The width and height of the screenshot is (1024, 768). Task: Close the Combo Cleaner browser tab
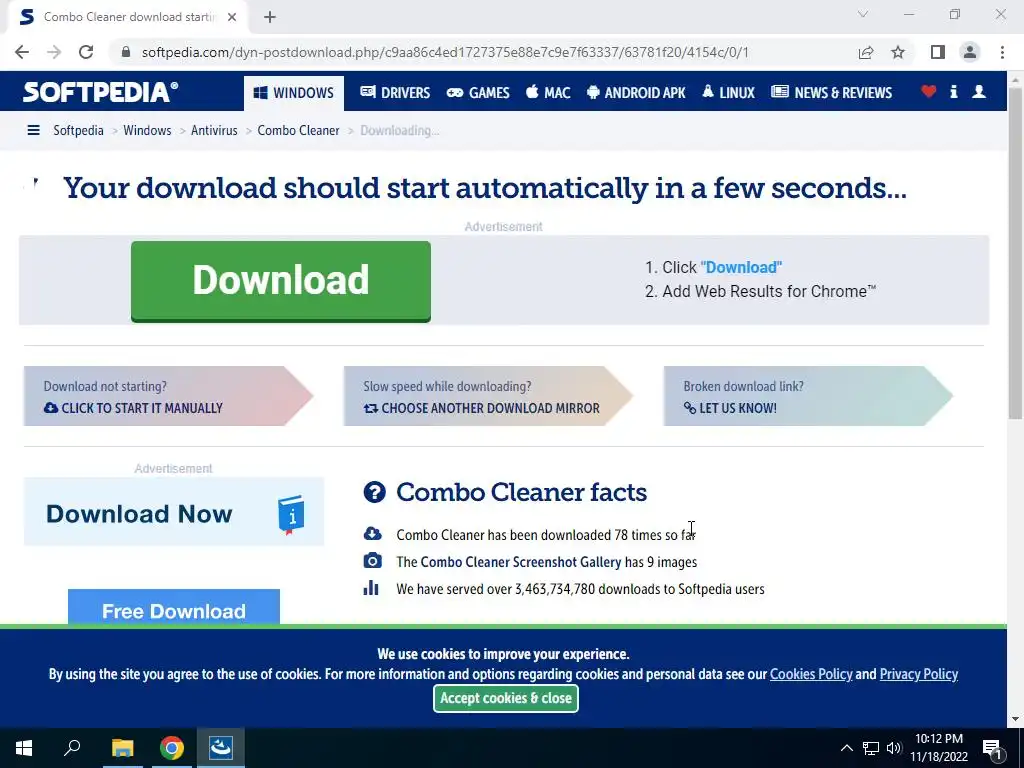[x=232, y=17]
